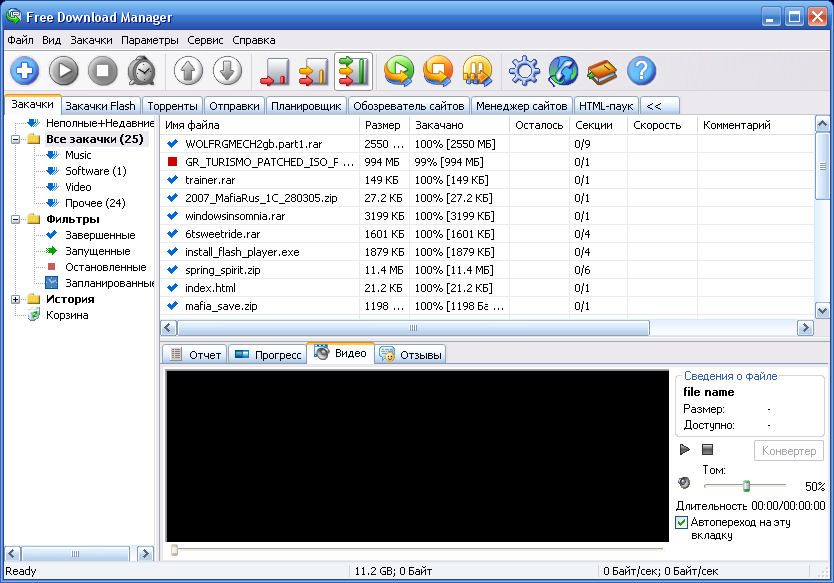Switch to the Отправки tab
Viewport: 834px width, 583px height.
[x=234, y=106]
